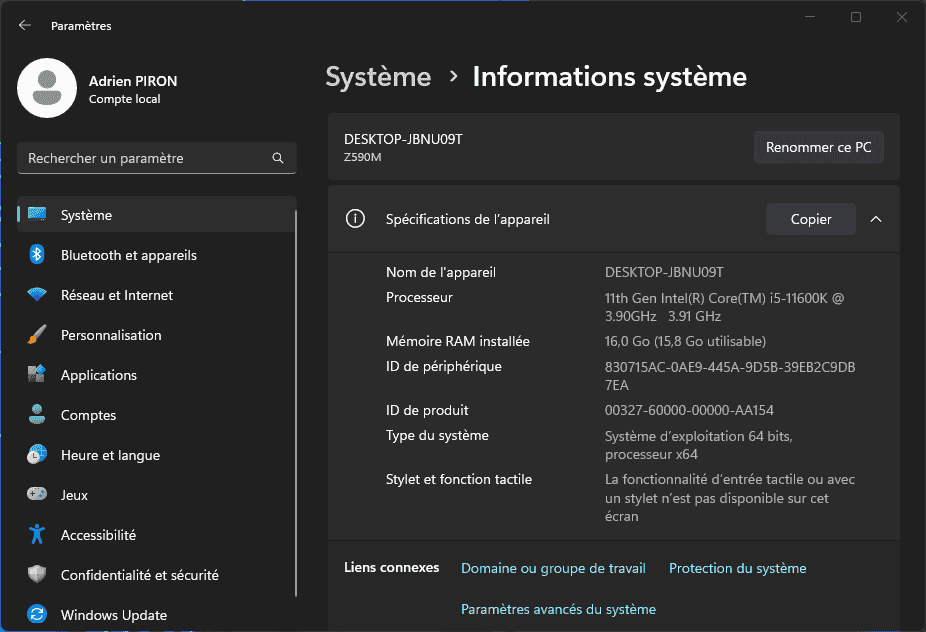Screen dimensions: 926x632
Task: Click the info icon beside Spécifications de l'appareil
Action: coord(355,219)
